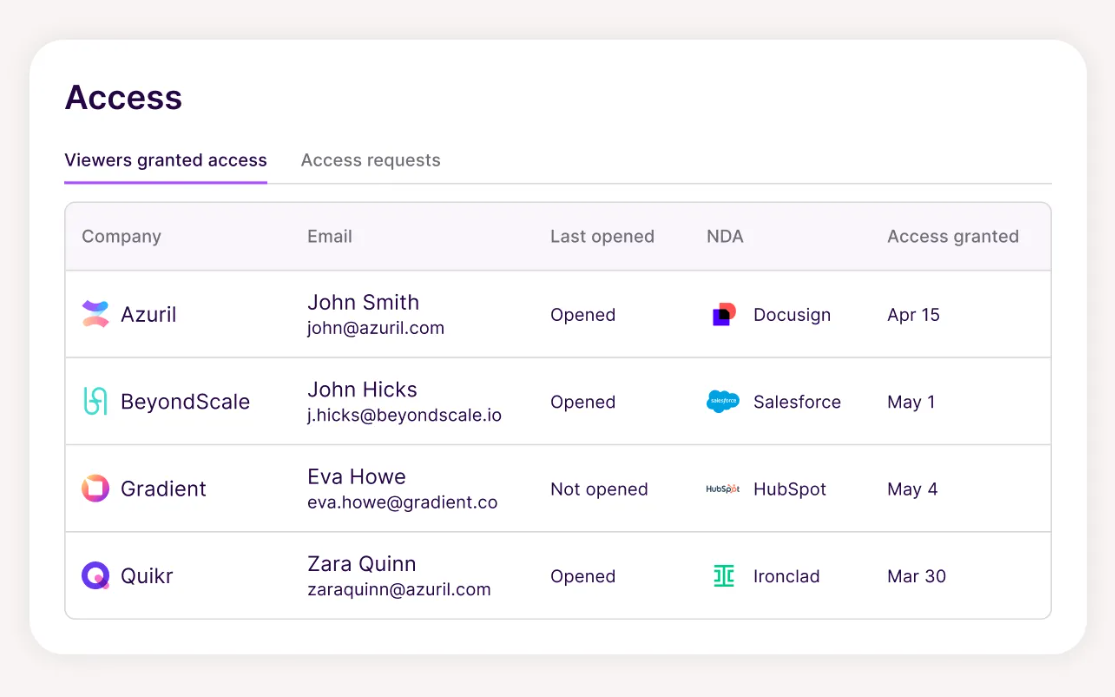The width and height of the screenshot is (1115, 697).
Task: Click the email john@azuril.com
Action: 375,327
